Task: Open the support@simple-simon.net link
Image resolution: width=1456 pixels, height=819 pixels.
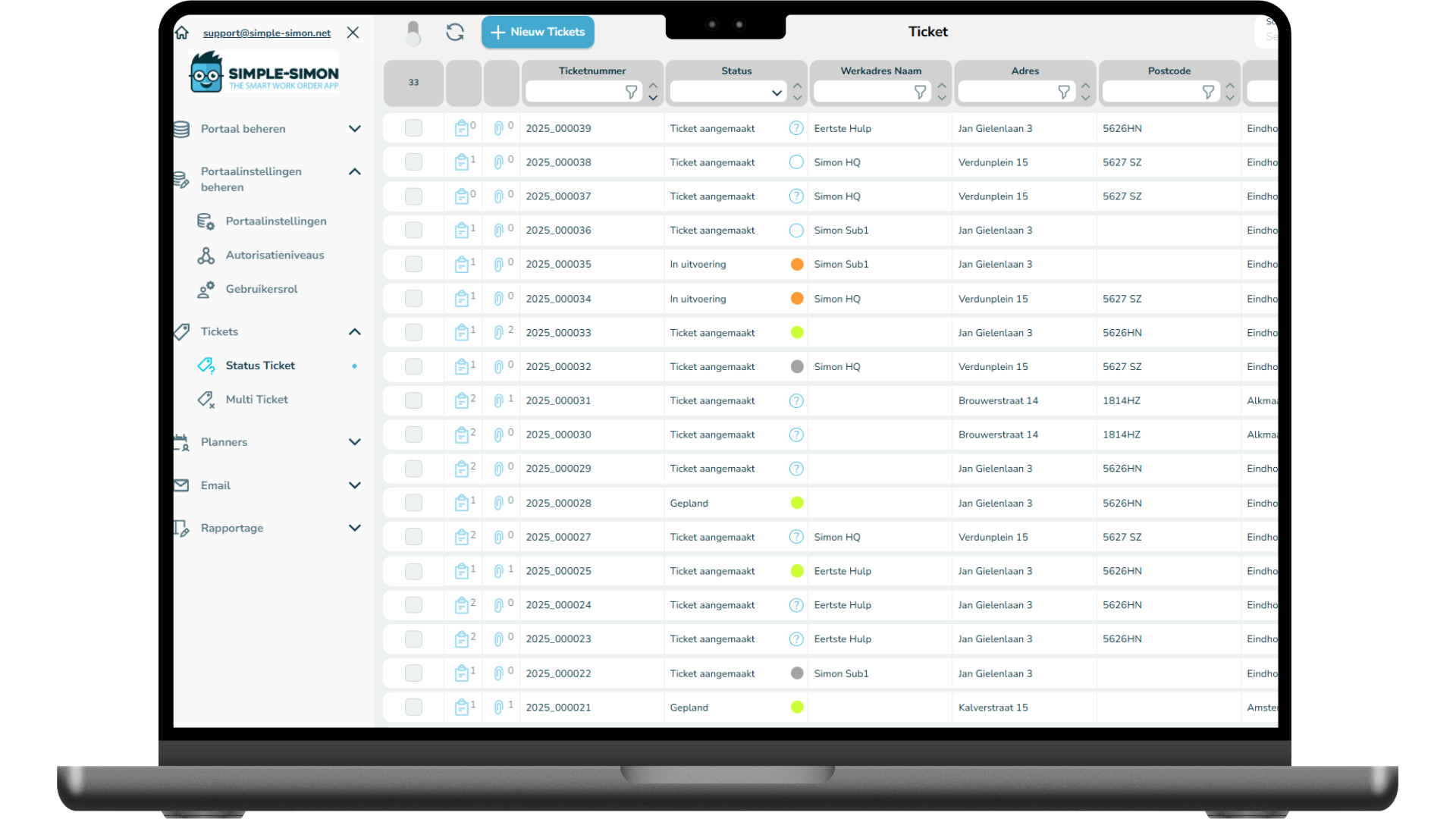Action: click(x=266, y=33)
